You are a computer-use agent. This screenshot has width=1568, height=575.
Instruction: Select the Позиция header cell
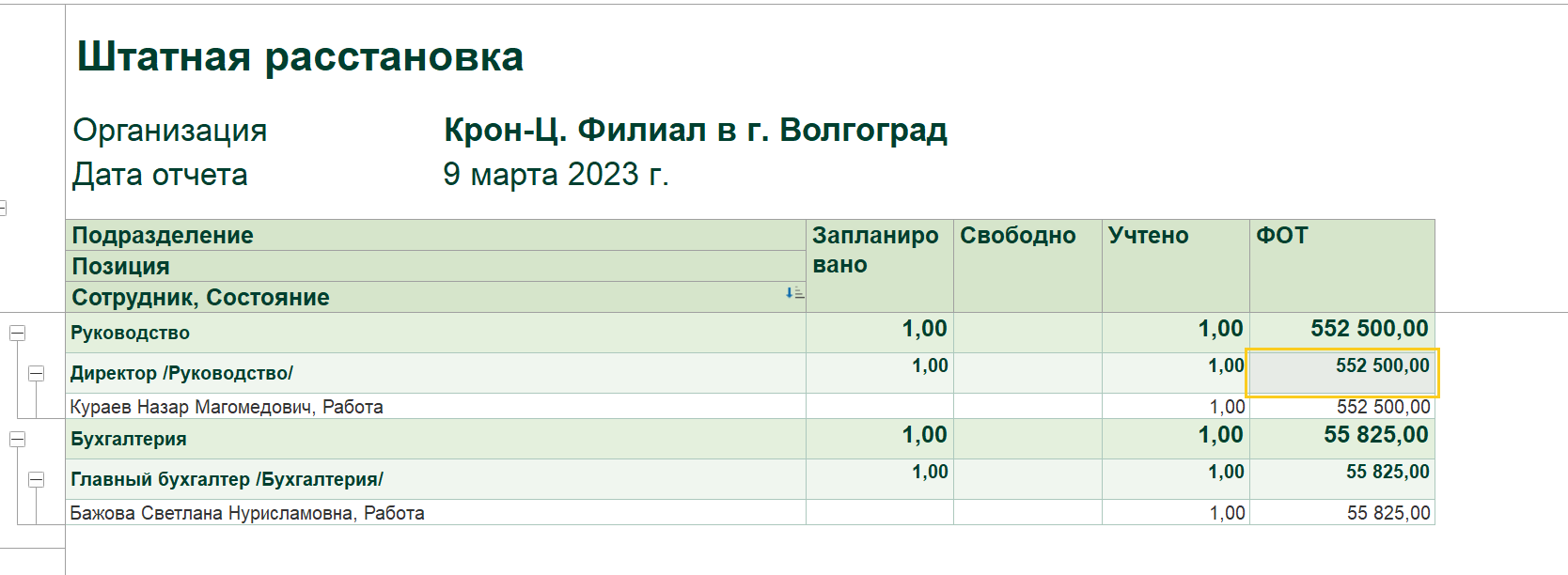[x=121, y=266]
